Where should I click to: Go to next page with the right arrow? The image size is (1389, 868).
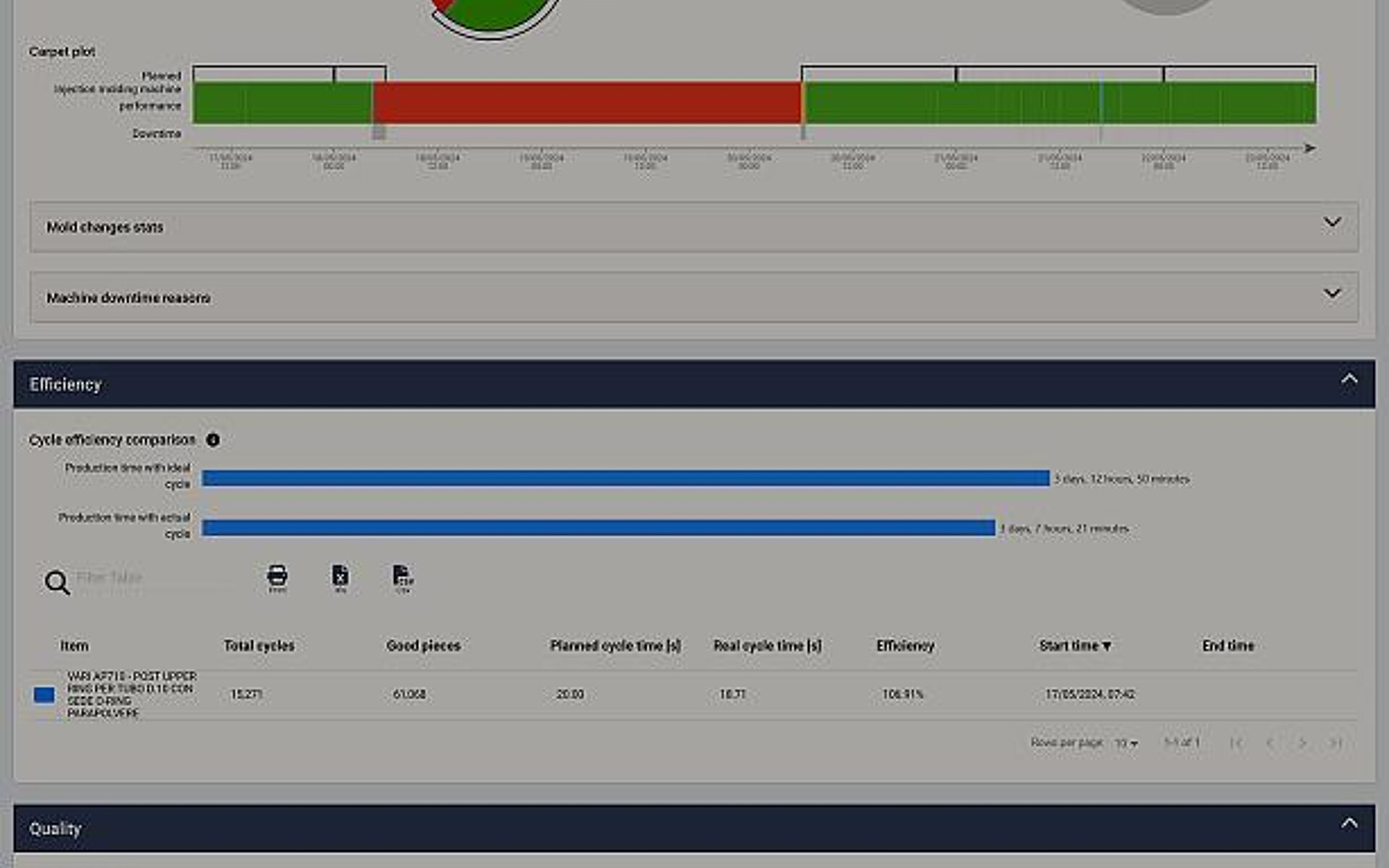pos(1301,742)
